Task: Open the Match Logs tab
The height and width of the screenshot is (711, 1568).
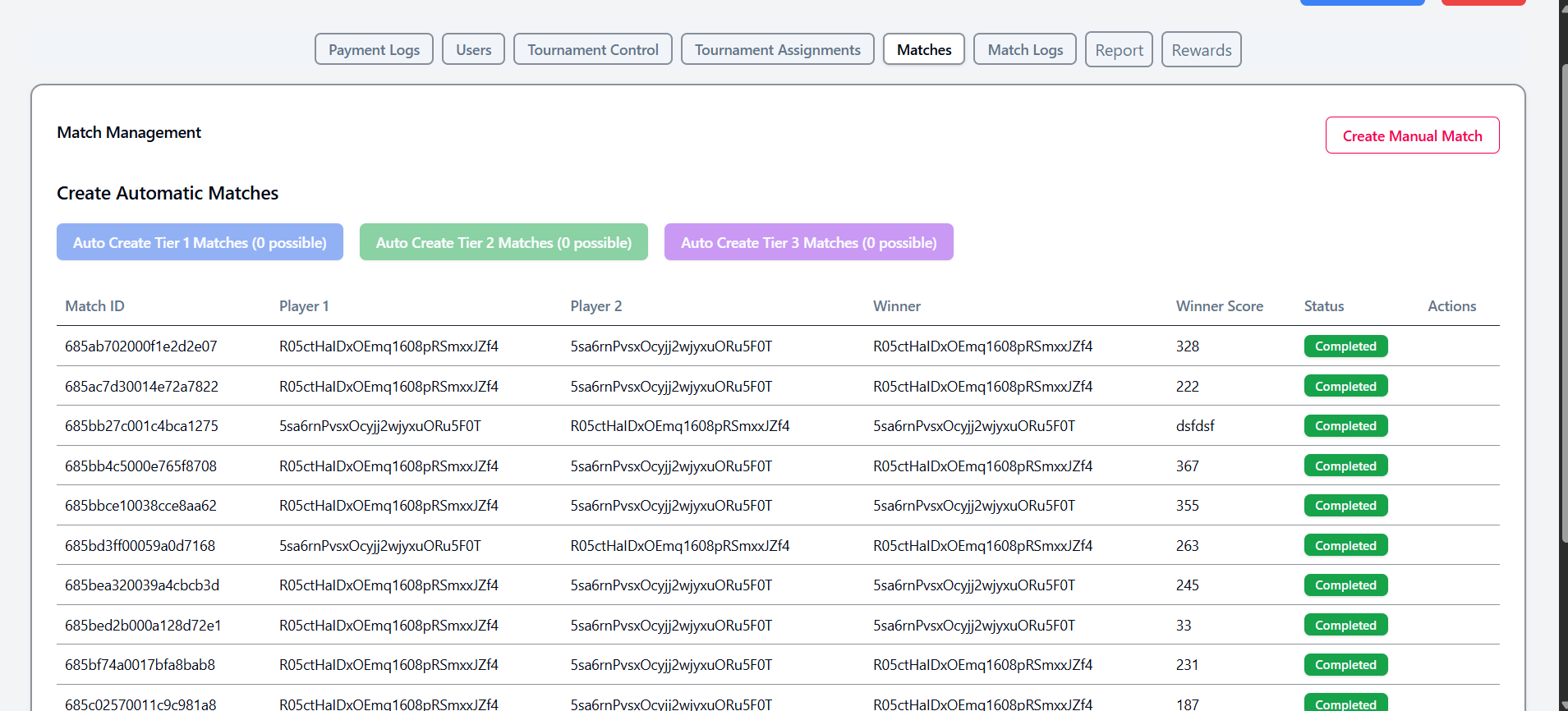Action: (x=1025, y=49)
